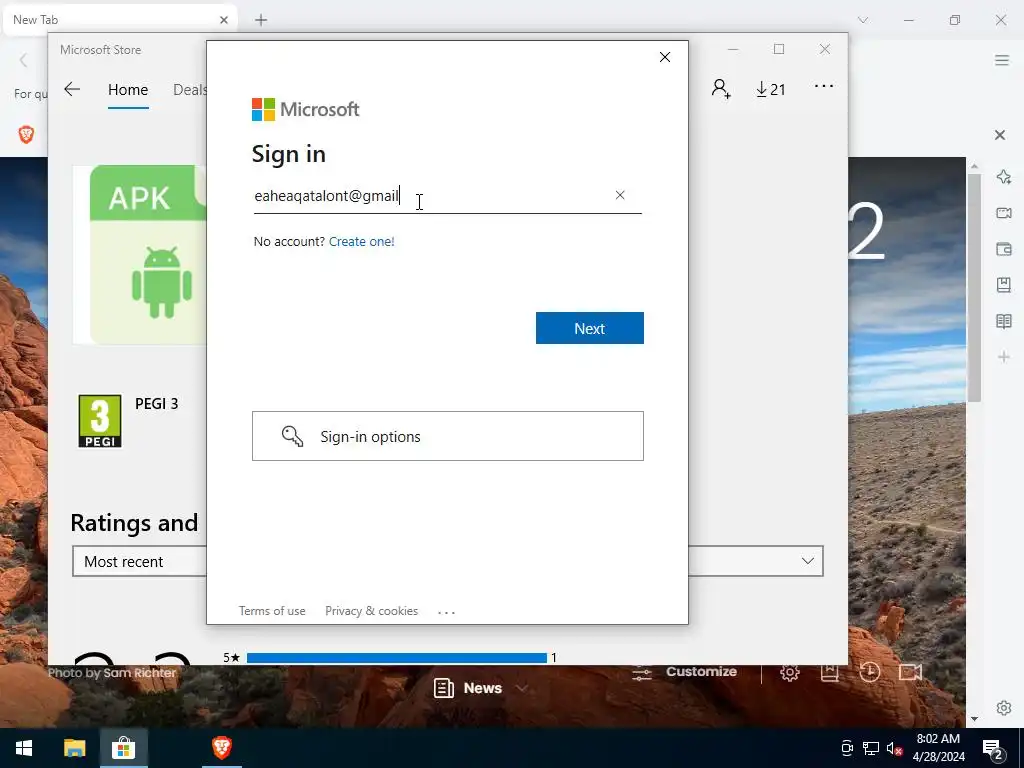Open Leo AI sidebar icon
The height and width of the screenshot is (768, 1024).
pos(1004,177)
